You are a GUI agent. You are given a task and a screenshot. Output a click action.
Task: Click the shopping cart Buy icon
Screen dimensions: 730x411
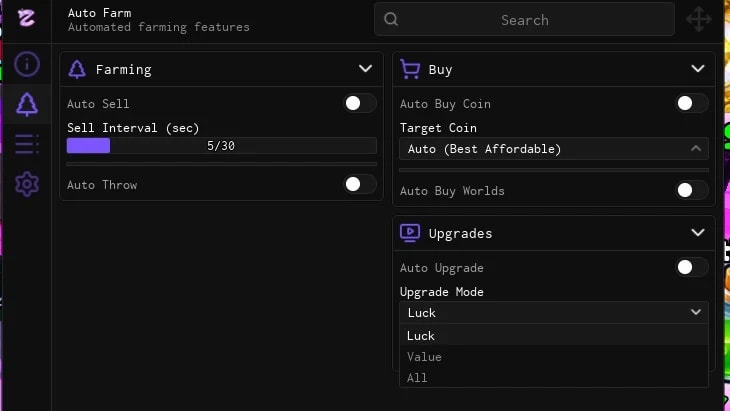410,69
